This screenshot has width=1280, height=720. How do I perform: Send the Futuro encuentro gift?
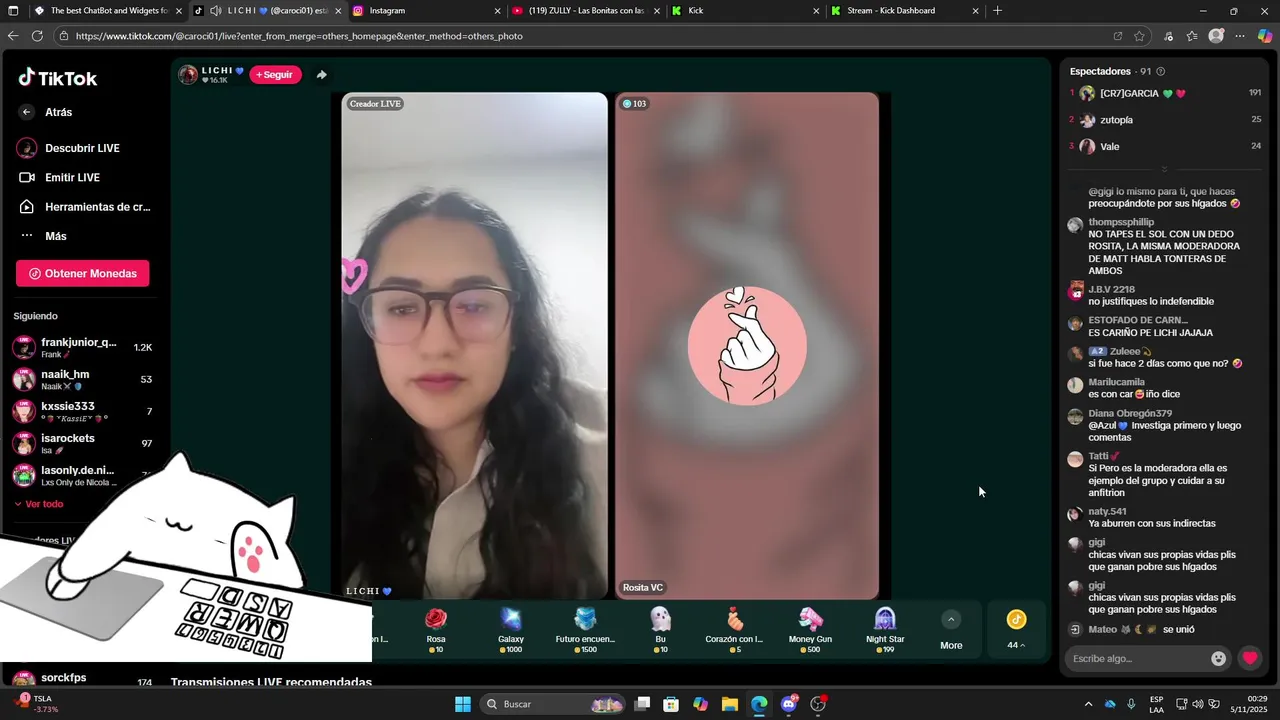tap(586, 629)
